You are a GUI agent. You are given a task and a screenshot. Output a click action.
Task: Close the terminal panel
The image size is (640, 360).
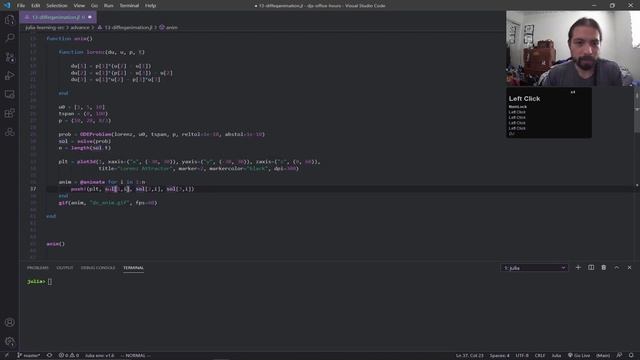pos(629,268)
